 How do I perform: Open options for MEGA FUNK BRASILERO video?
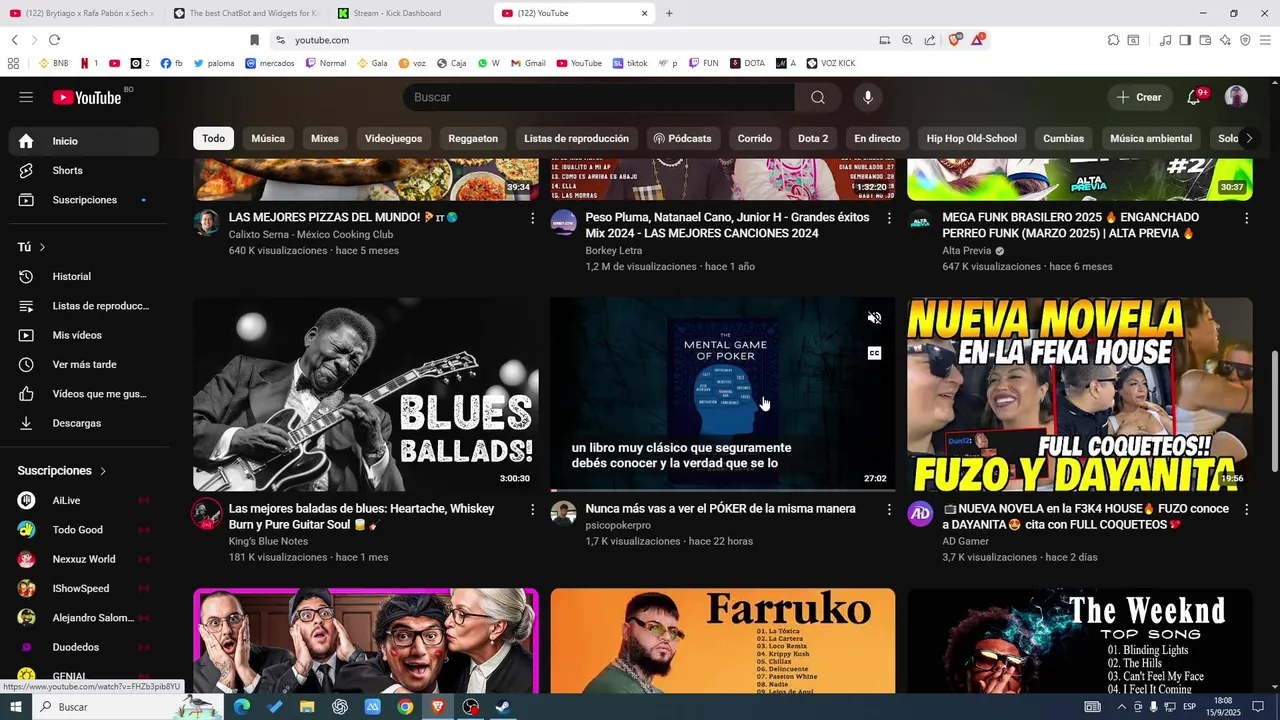(x=1246, y=218)
